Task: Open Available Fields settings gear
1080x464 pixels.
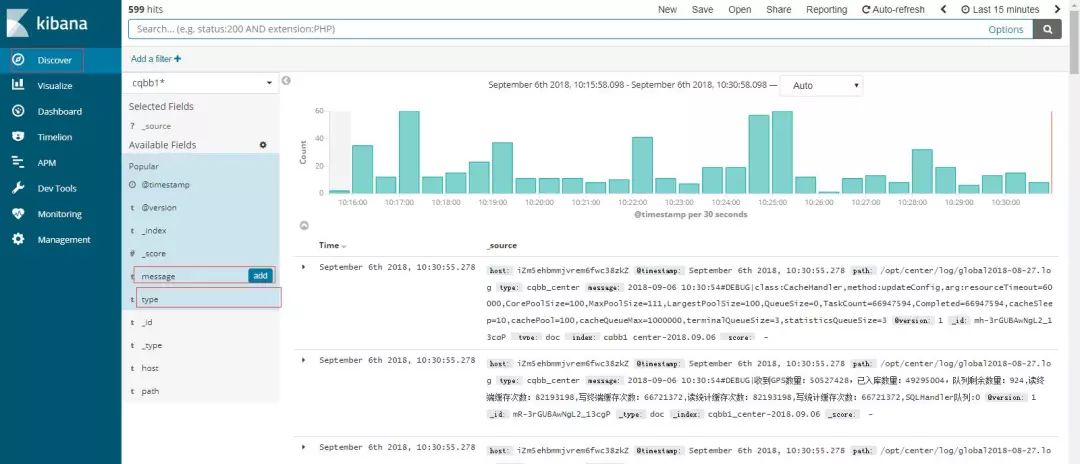Action: click(262, 145)
